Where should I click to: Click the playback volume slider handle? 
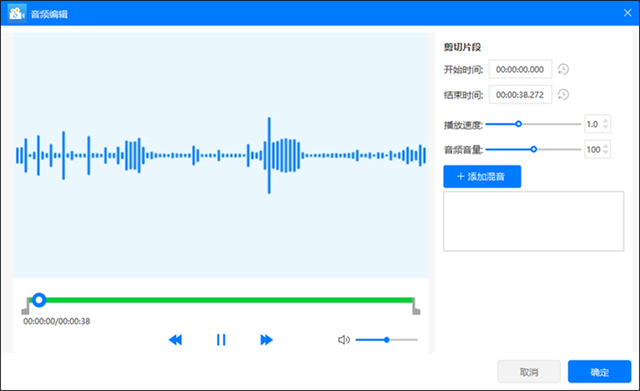pos(387,340)
